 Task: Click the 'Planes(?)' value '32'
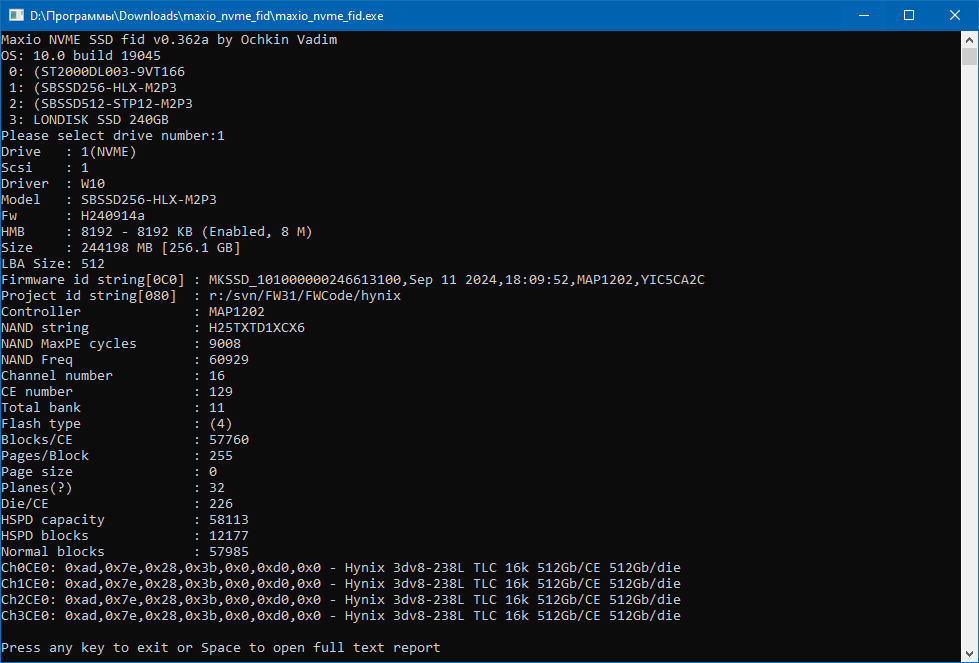(x=217, y=488)
